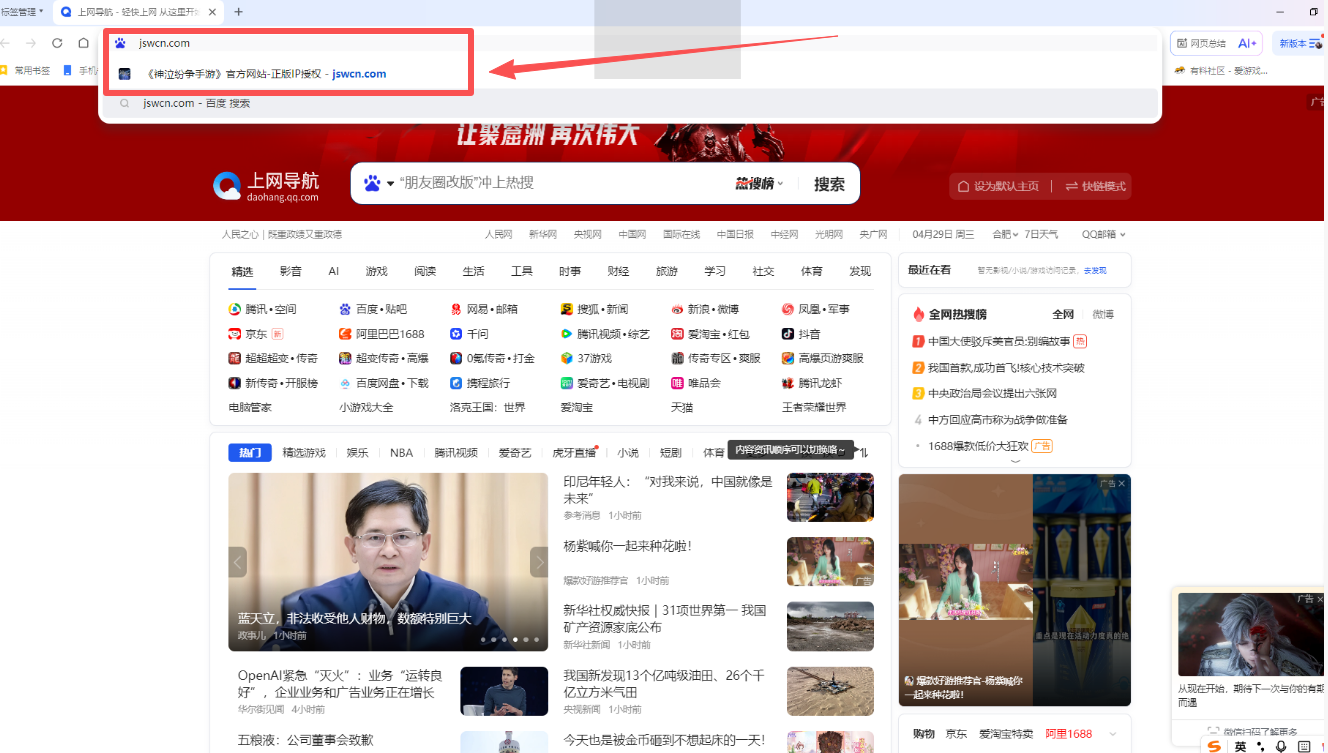The width and height of the screenshot is (1328, 753).
Task: Expand the 全网热搜榜 list chevron
Action: tap(1015, 461)
